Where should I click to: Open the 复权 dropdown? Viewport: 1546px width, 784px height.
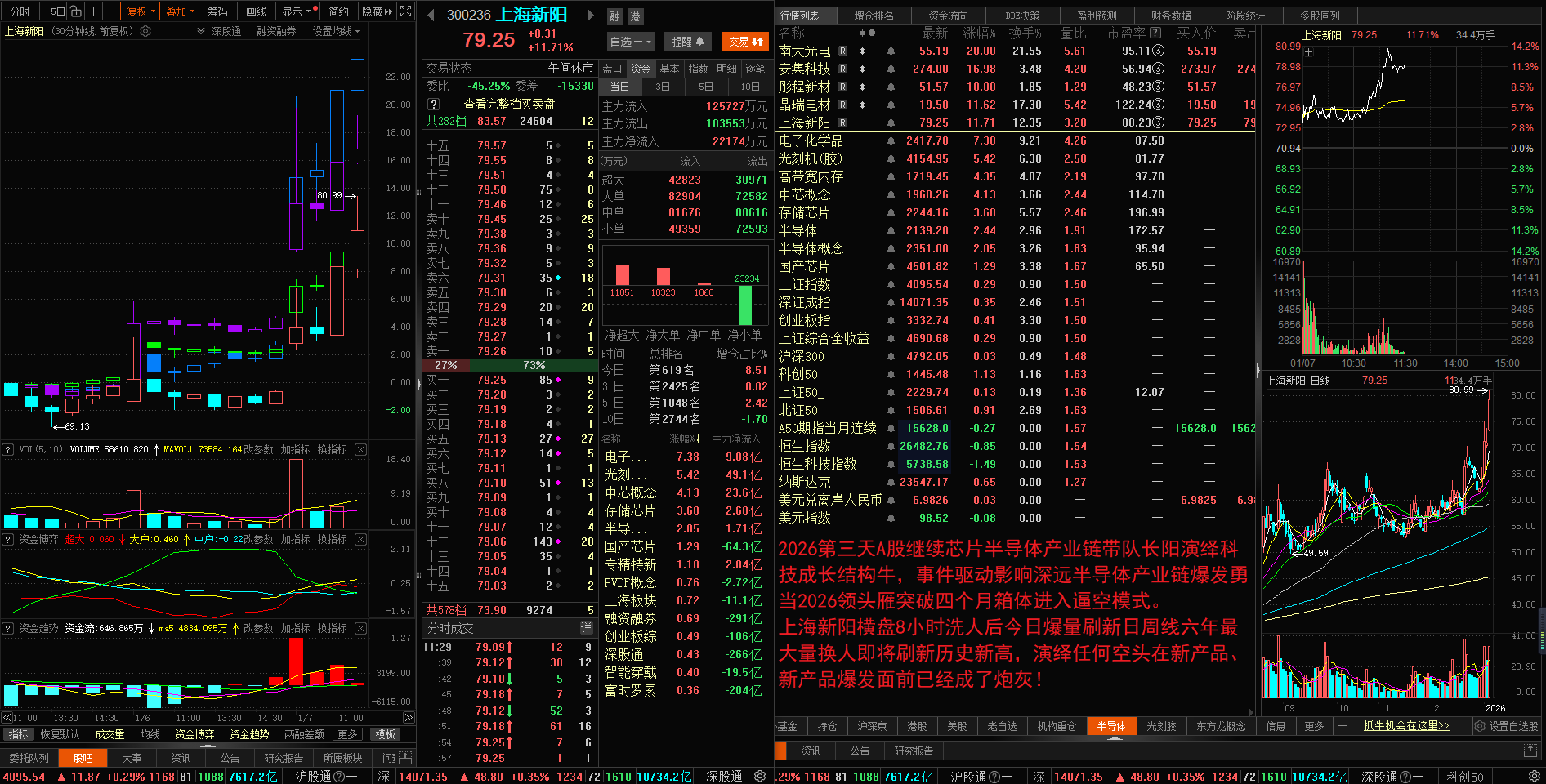click(140, 11)
